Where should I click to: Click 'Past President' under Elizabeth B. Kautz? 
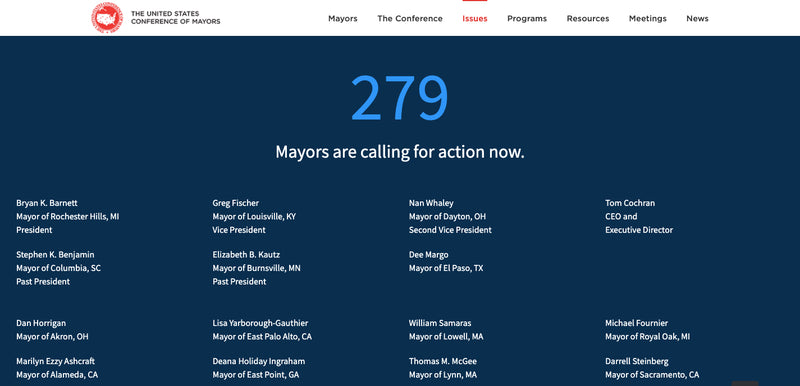(239, 281)
